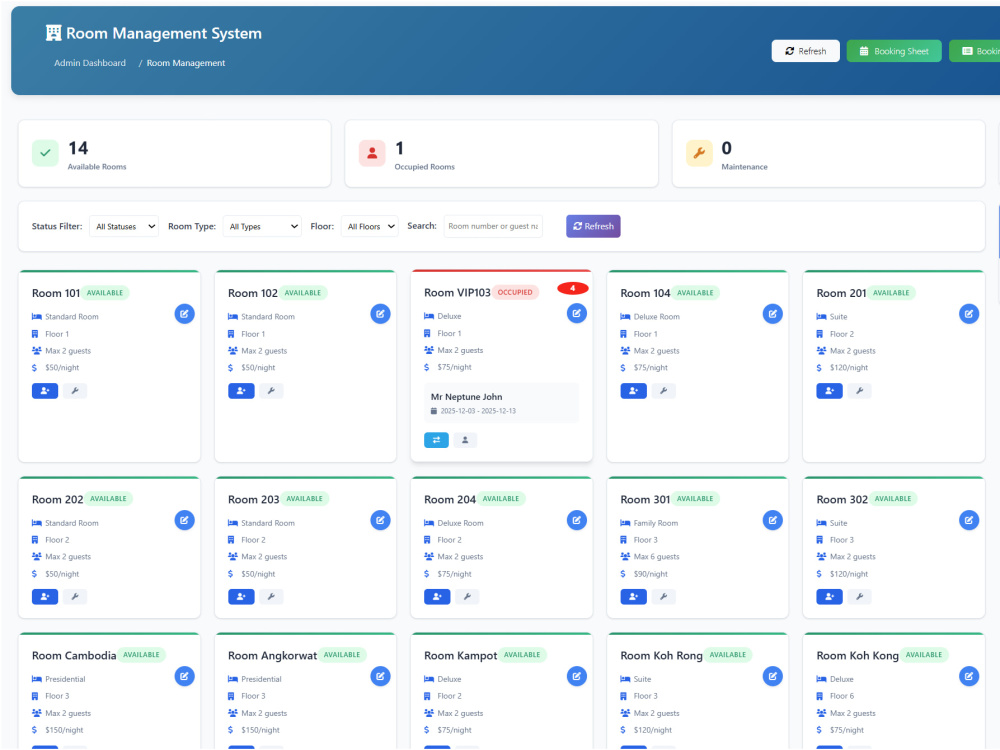Edit Room Cambodia via pencil icon
The height and width of the screenshot is (750, 1000).
tap(184, 677)
